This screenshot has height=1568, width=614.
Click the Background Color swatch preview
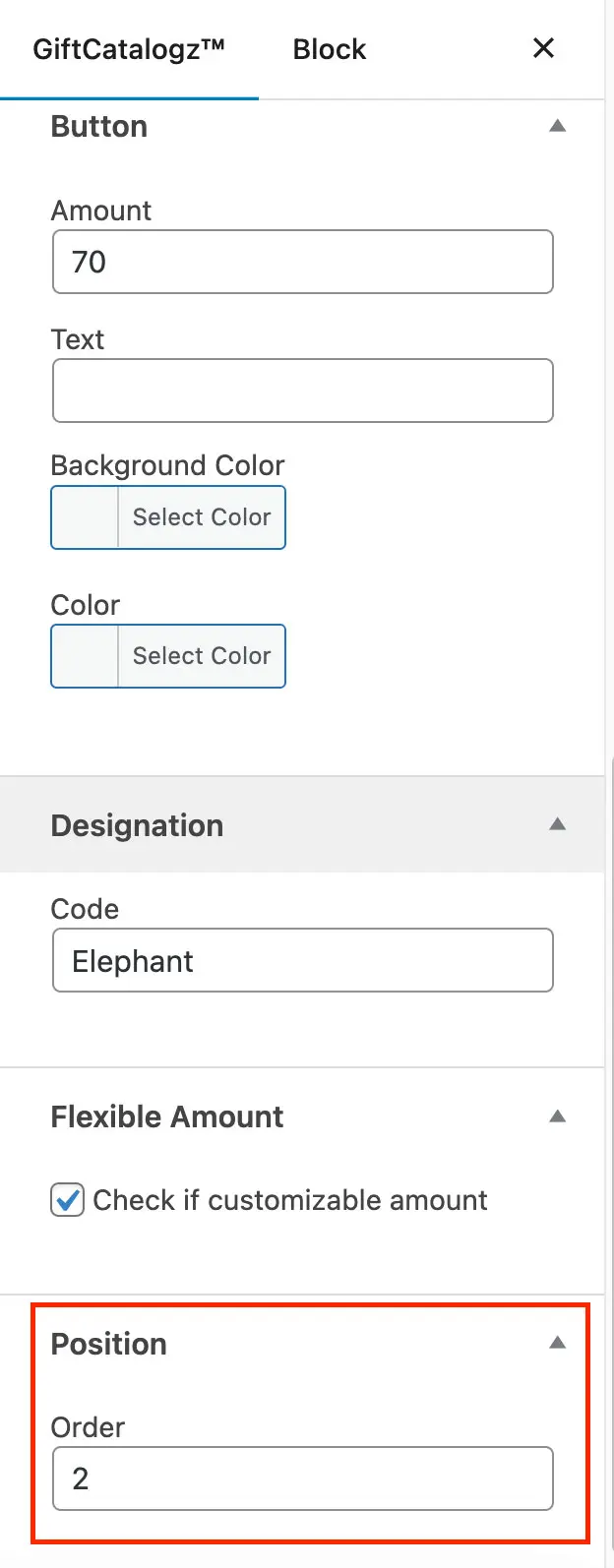pos(85,517)
